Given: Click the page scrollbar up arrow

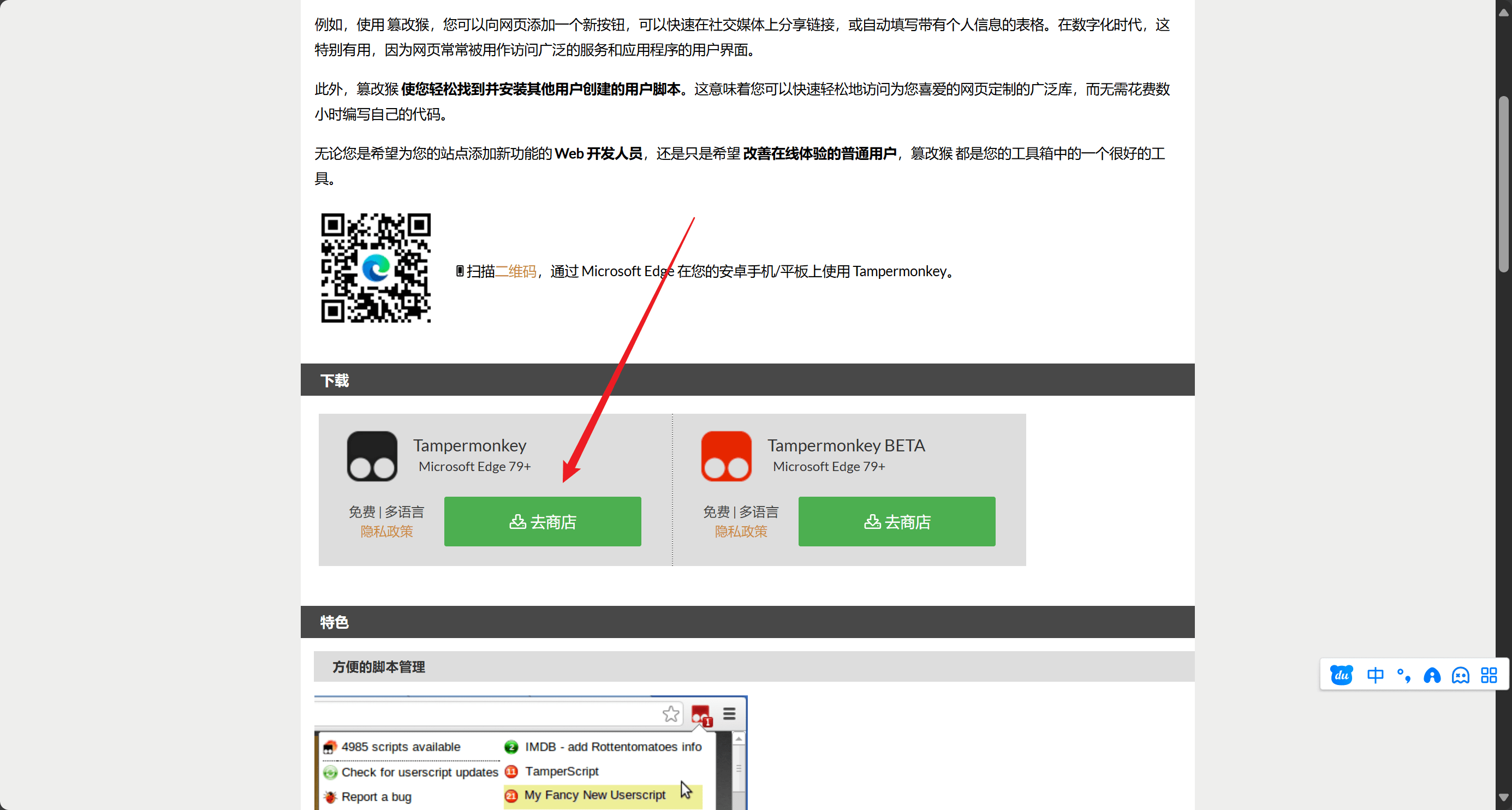Looking at the screenshot, I should [1503, 12].
